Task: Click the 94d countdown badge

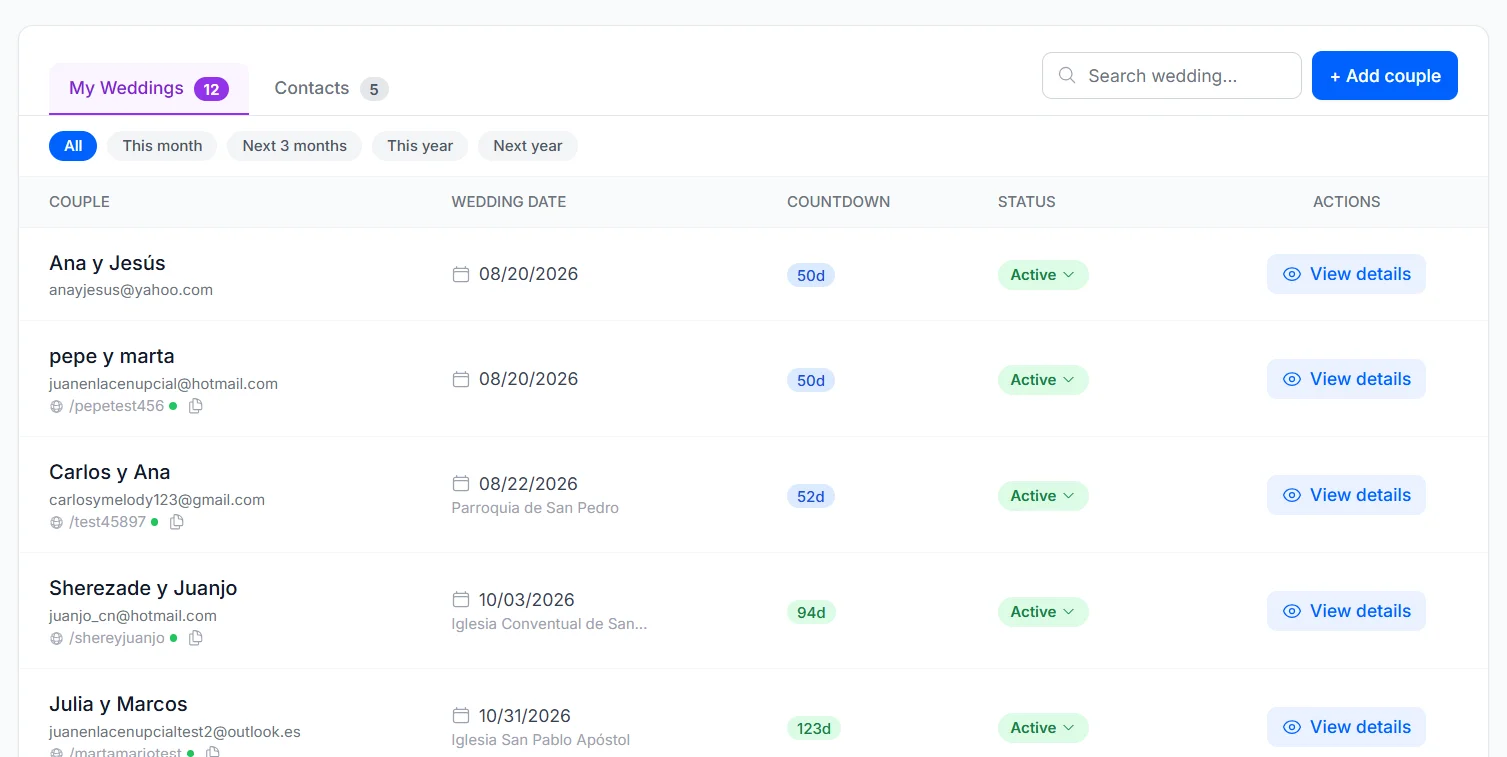Action: [811, 612]
